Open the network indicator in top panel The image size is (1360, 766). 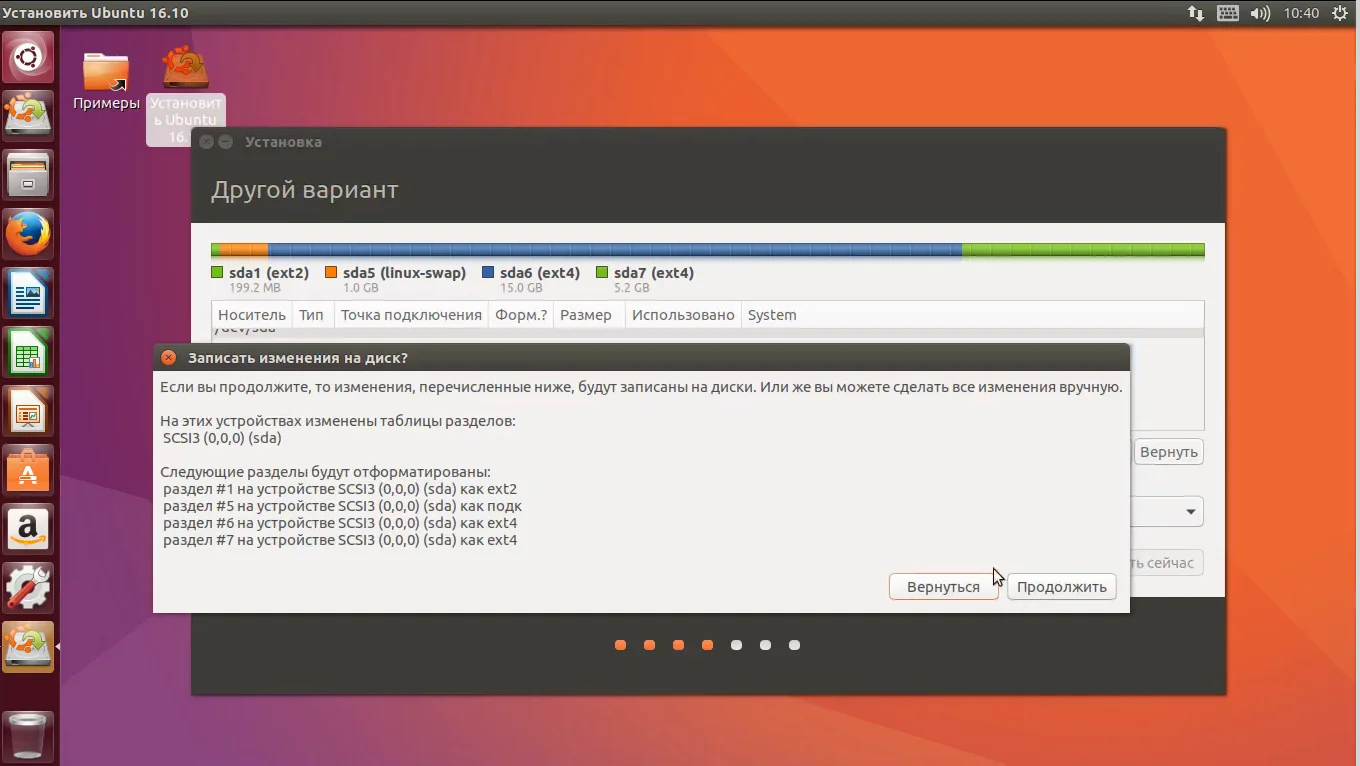(1196, 13)
